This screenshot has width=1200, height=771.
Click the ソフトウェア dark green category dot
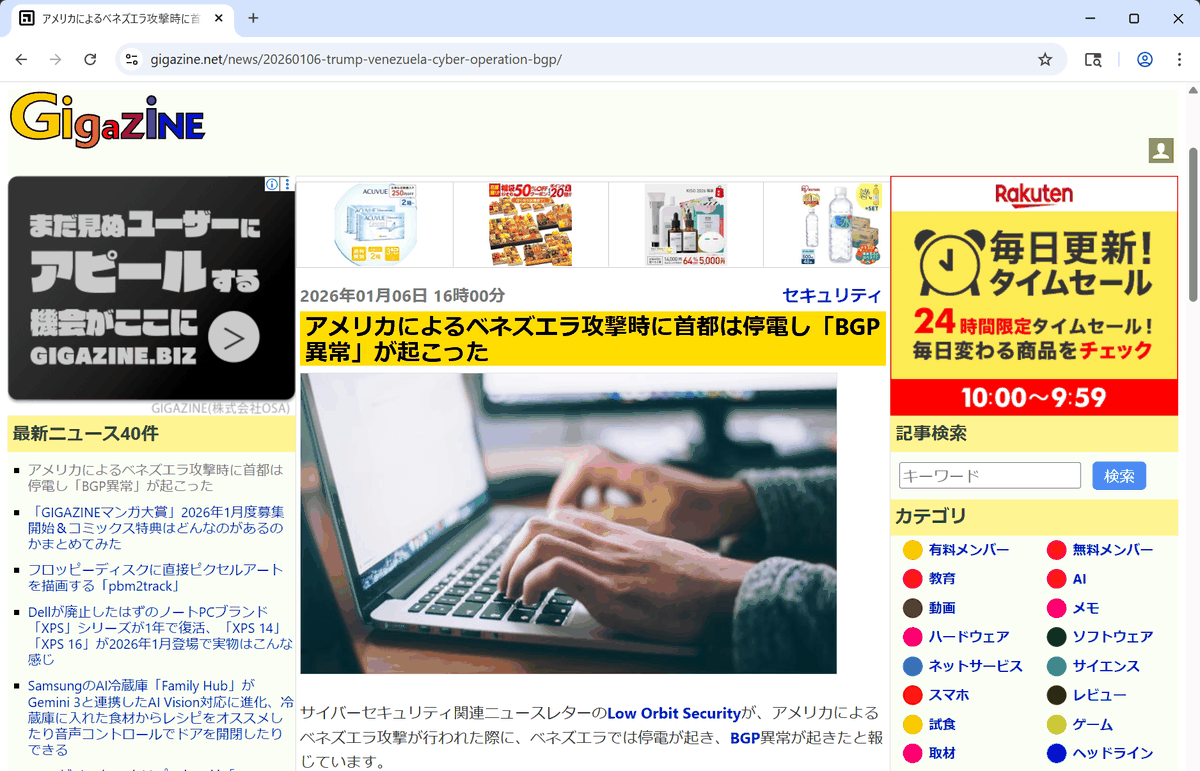tap(1056, 637)
